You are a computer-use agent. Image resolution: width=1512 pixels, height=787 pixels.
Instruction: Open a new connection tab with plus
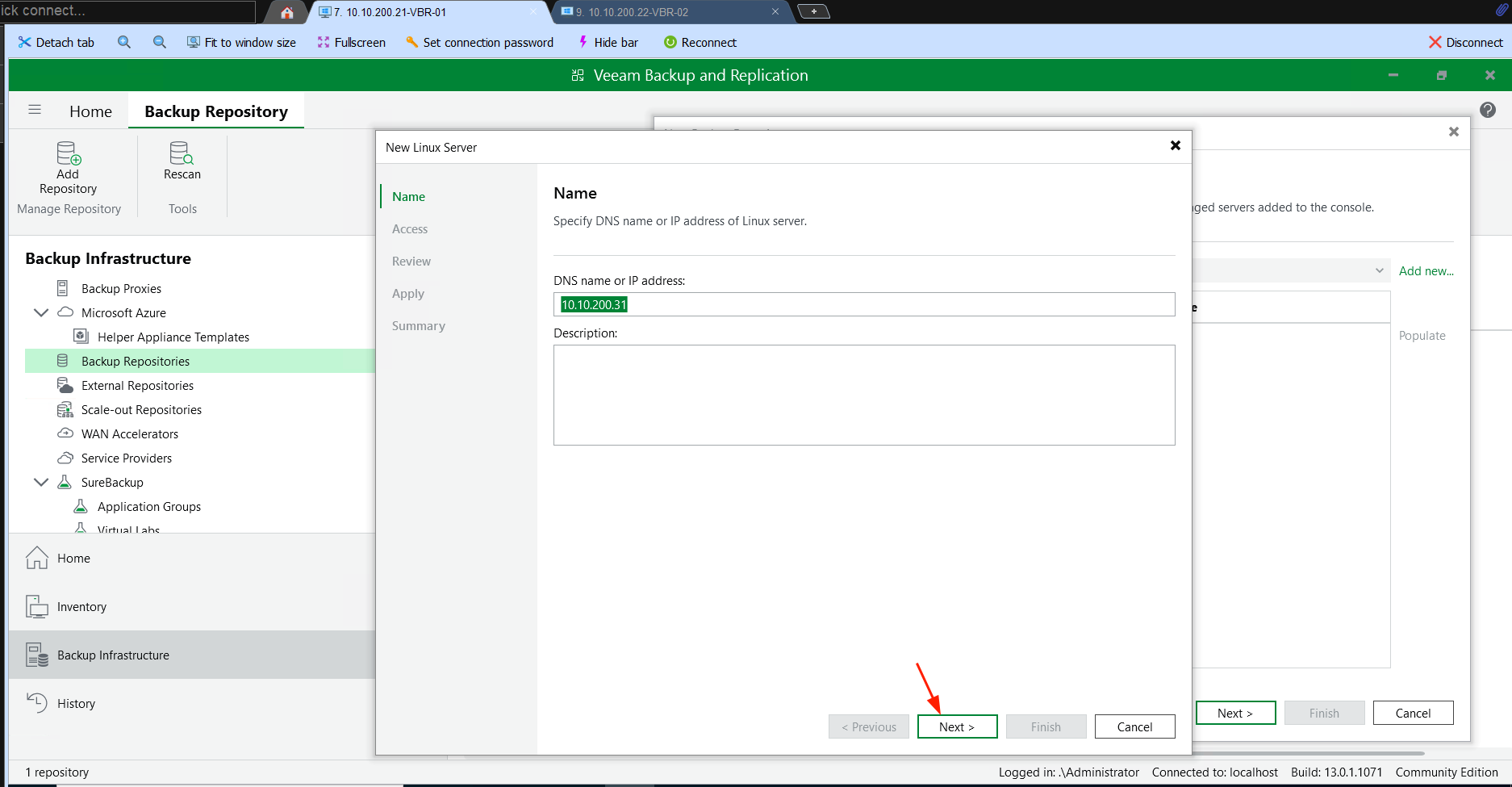point(813,11)
